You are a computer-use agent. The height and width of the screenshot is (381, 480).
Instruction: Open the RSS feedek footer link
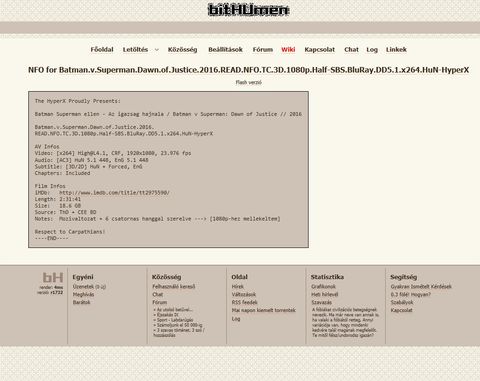pos(244,302)
